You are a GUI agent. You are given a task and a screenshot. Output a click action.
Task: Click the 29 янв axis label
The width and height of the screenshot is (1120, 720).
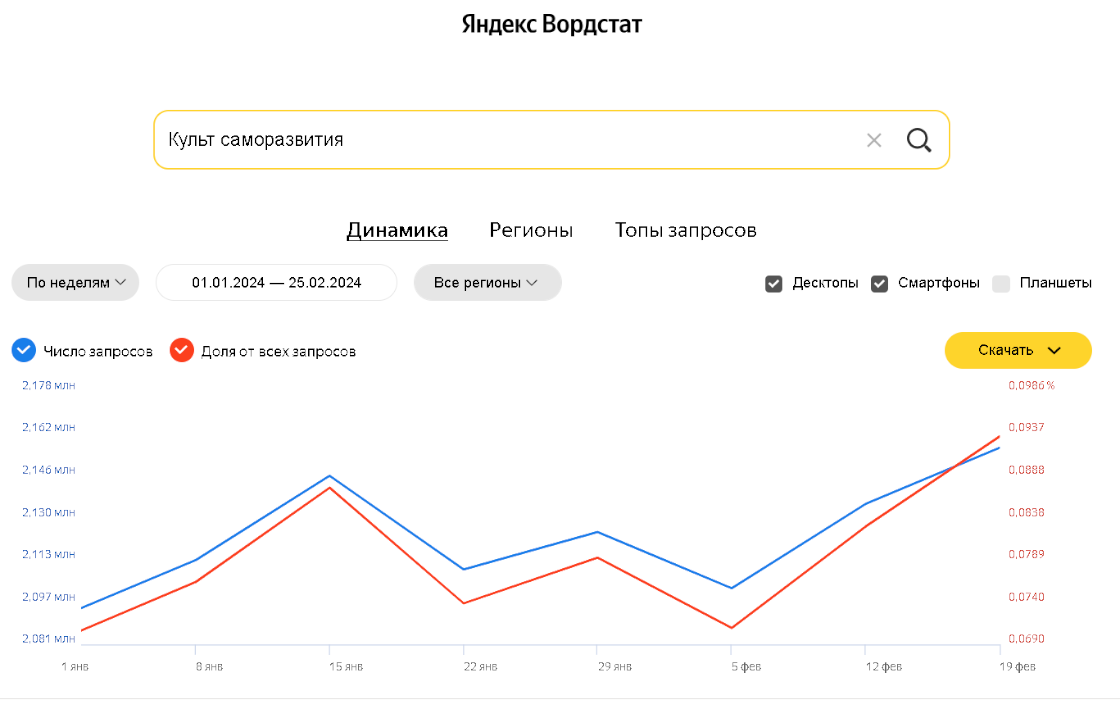(x=614, y=666)
